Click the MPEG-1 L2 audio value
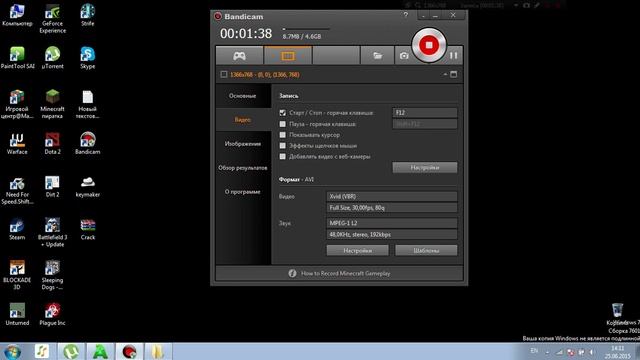 coord(392,223)
